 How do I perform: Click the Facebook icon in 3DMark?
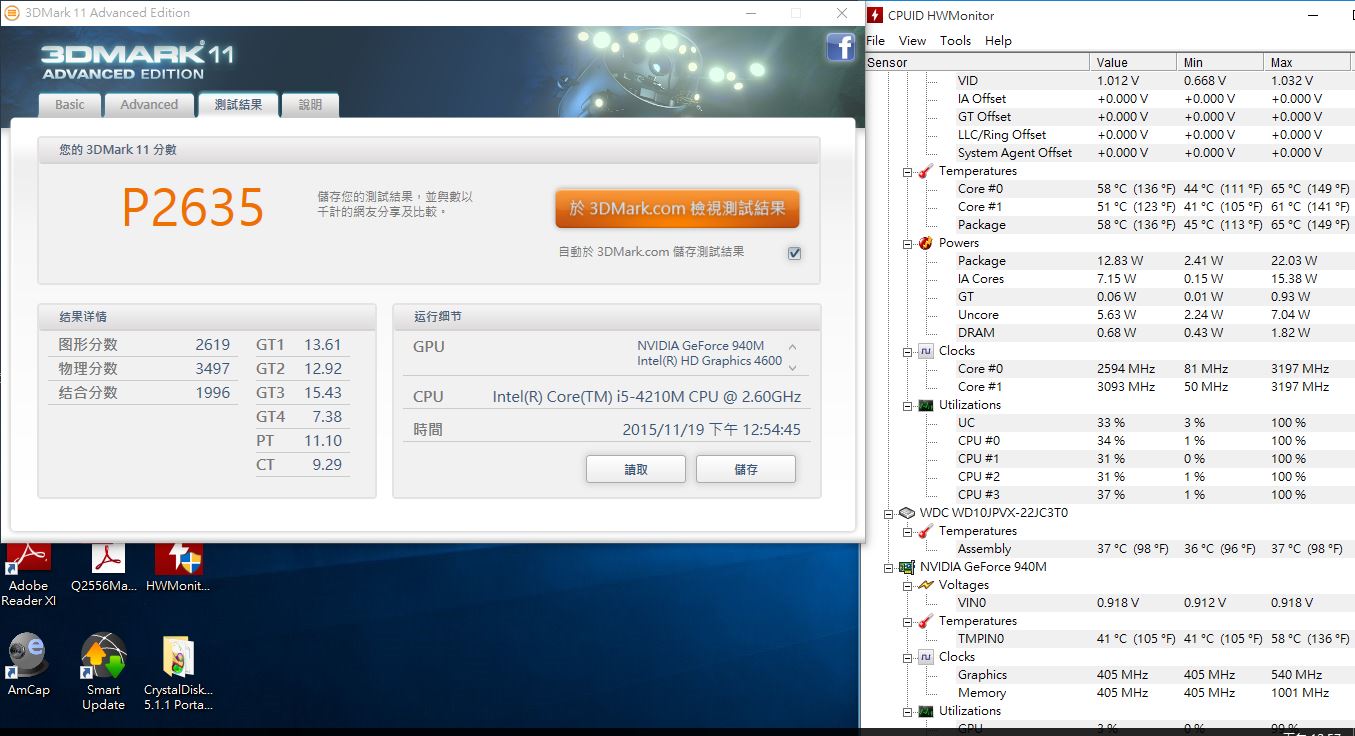point(840,47)
